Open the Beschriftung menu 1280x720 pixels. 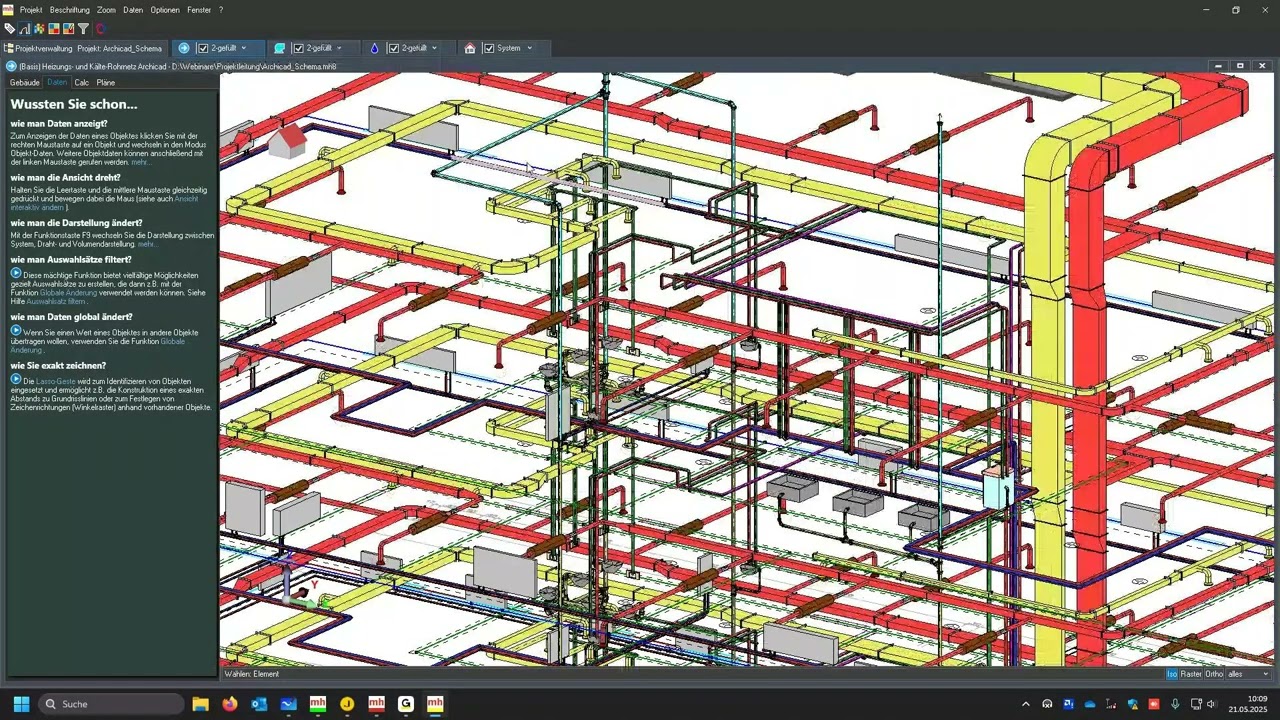[70, 9]
